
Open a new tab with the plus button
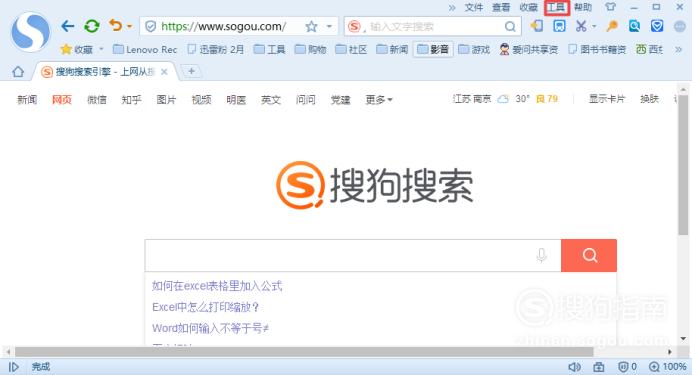192,71
